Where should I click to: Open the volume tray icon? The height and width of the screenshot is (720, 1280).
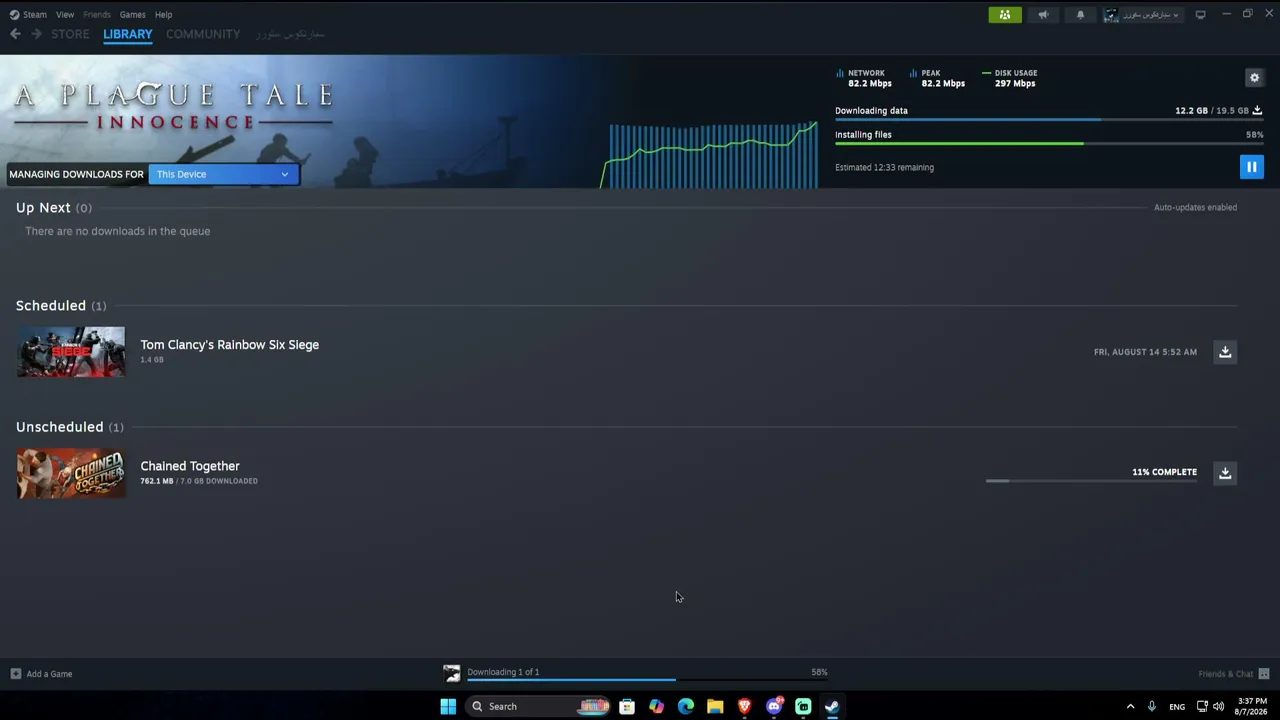click(1218, 706)
